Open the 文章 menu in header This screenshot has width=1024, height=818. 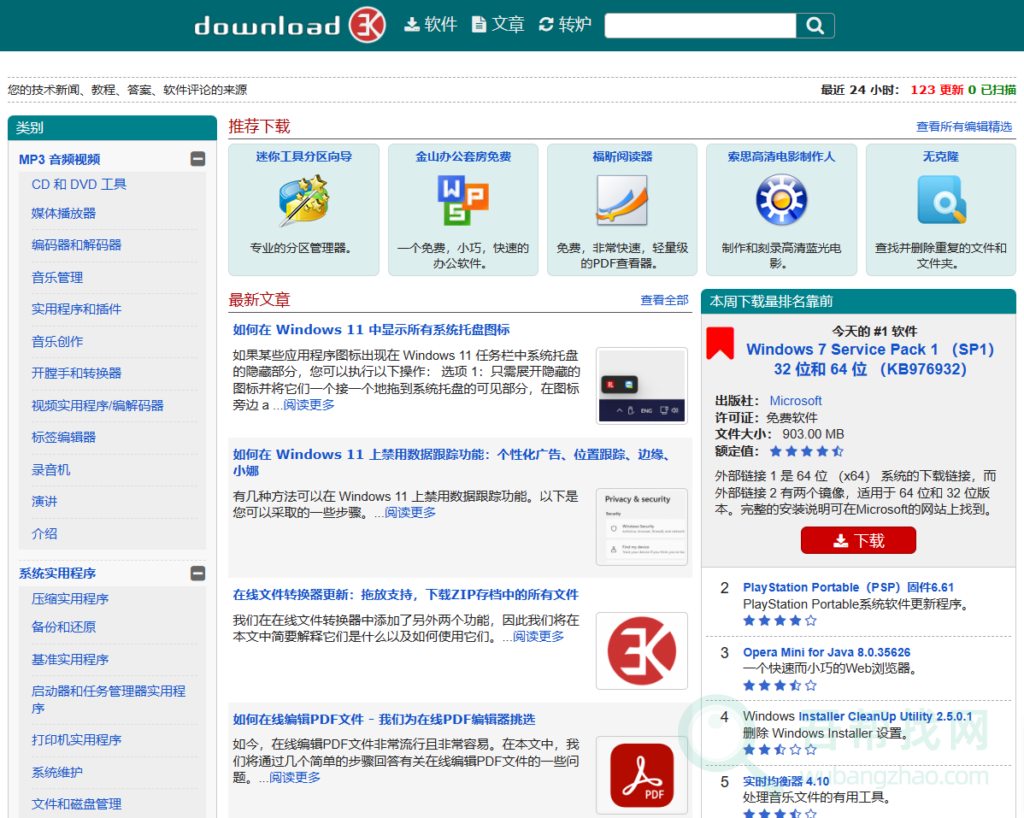(498, 25)
